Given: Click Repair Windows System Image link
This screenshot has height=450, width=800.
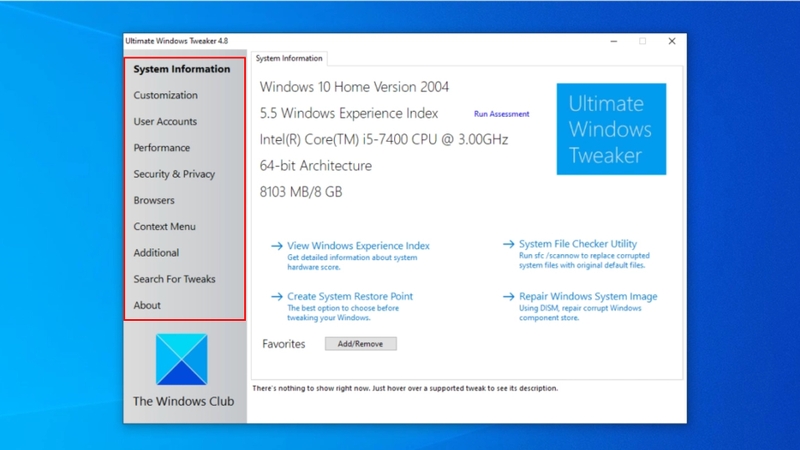Looking at the screenshot, I should point(588,296).
